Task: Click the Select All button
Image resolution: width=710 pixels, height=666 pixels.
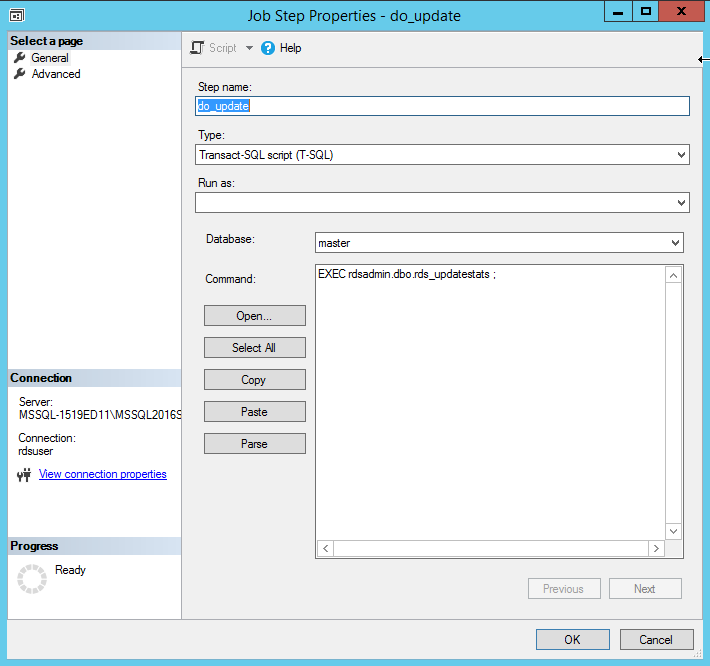Action: pyautogui.click(x=254, y=348)
